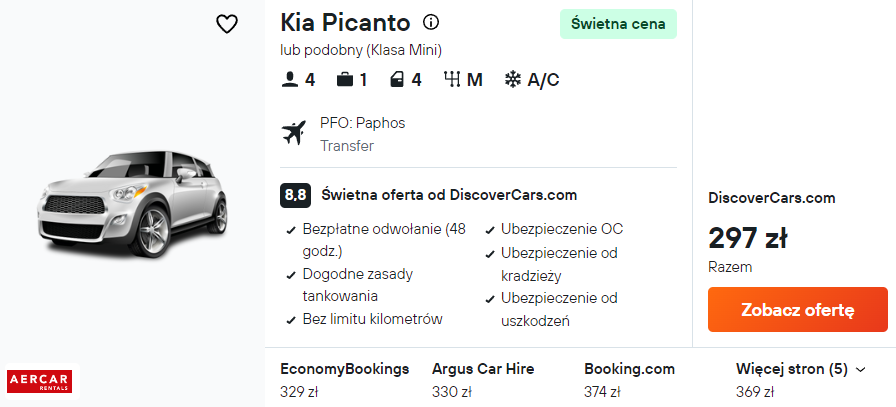Click the 'Transfer' label
The image size is (896, 407).
(x=347, y=146)
